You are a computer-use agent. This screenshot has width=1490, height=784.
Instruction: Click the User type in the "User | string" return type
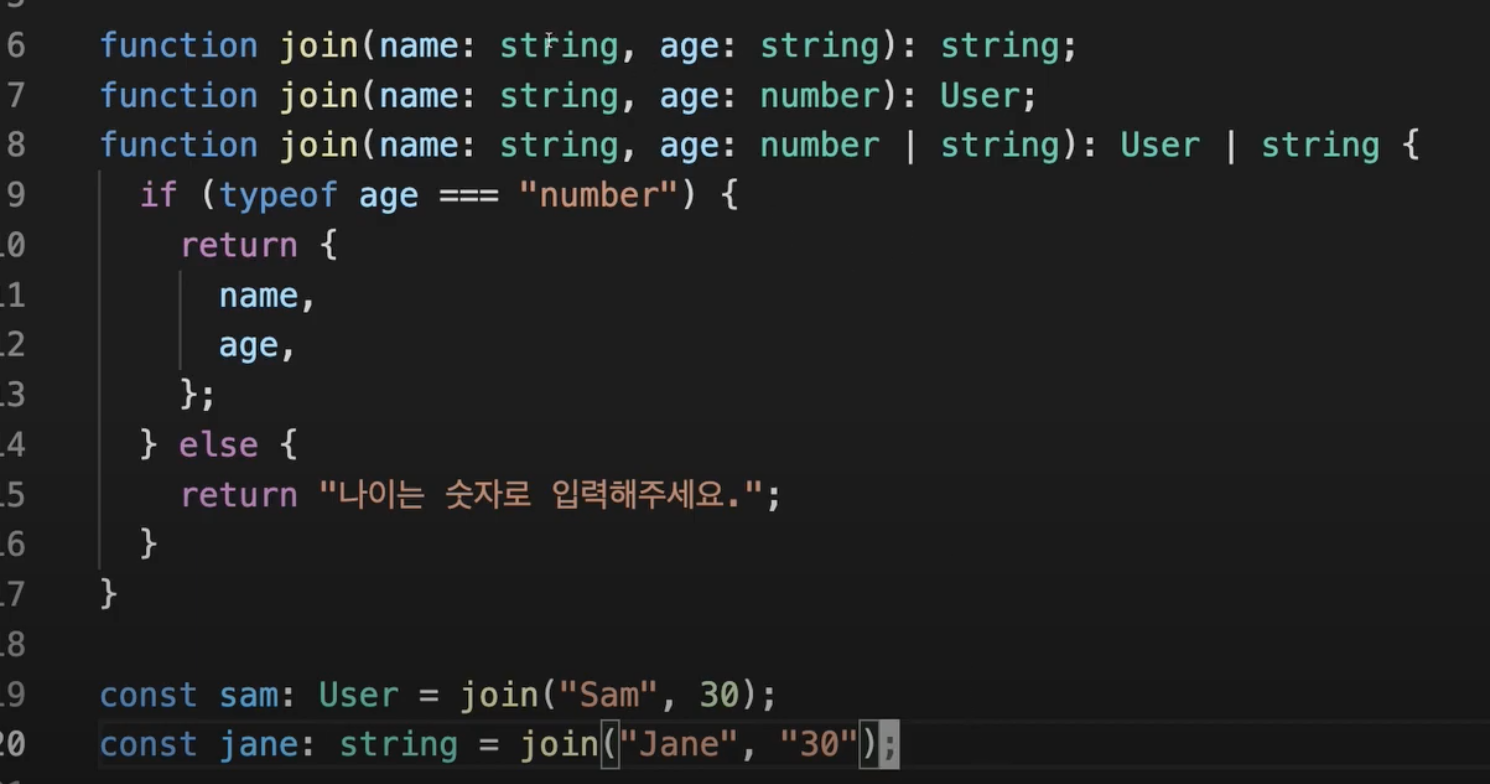pyautogui.click(x=1159, y=145)
